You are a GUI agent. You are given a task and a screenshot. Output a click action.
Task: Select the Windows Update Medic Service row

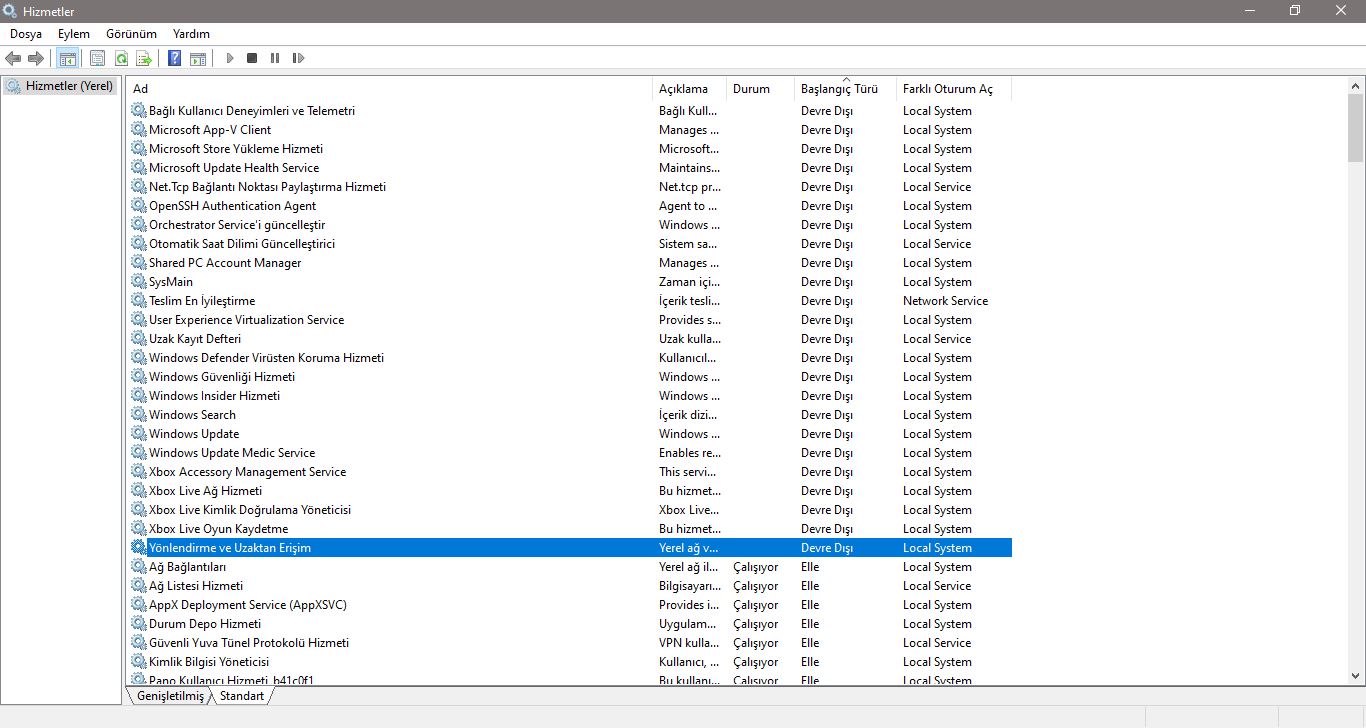[x=570, y=453]
